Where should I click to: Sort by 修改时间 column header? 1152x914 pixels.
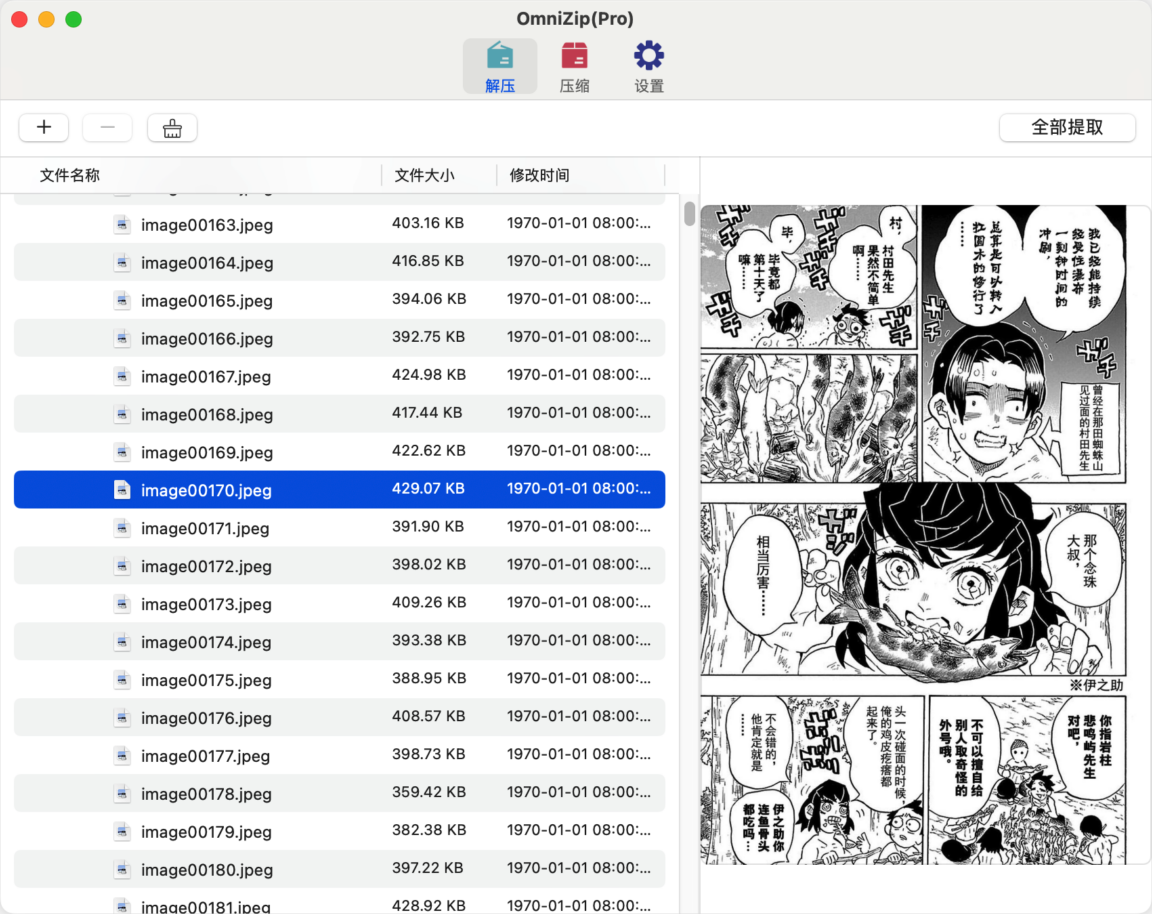540,175
